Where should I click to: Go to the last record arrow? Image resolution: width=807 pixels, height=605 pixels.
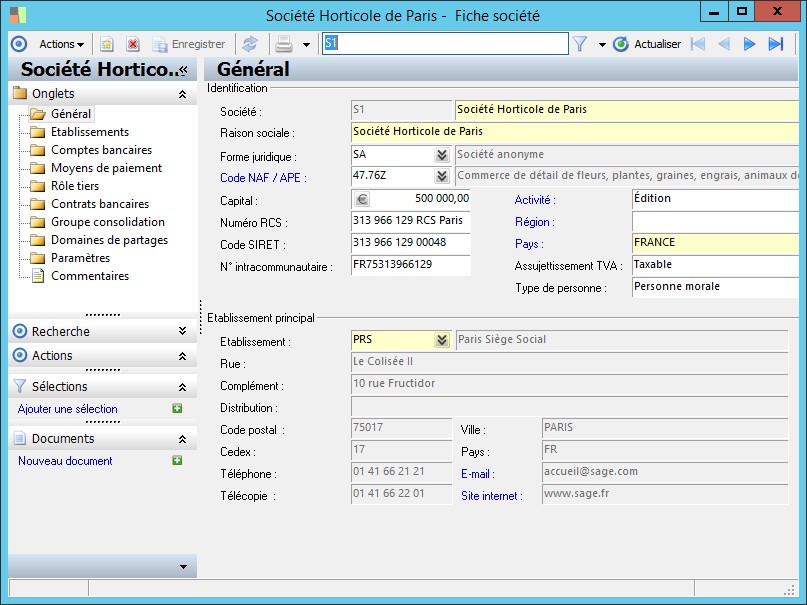(x=775, y=44)
